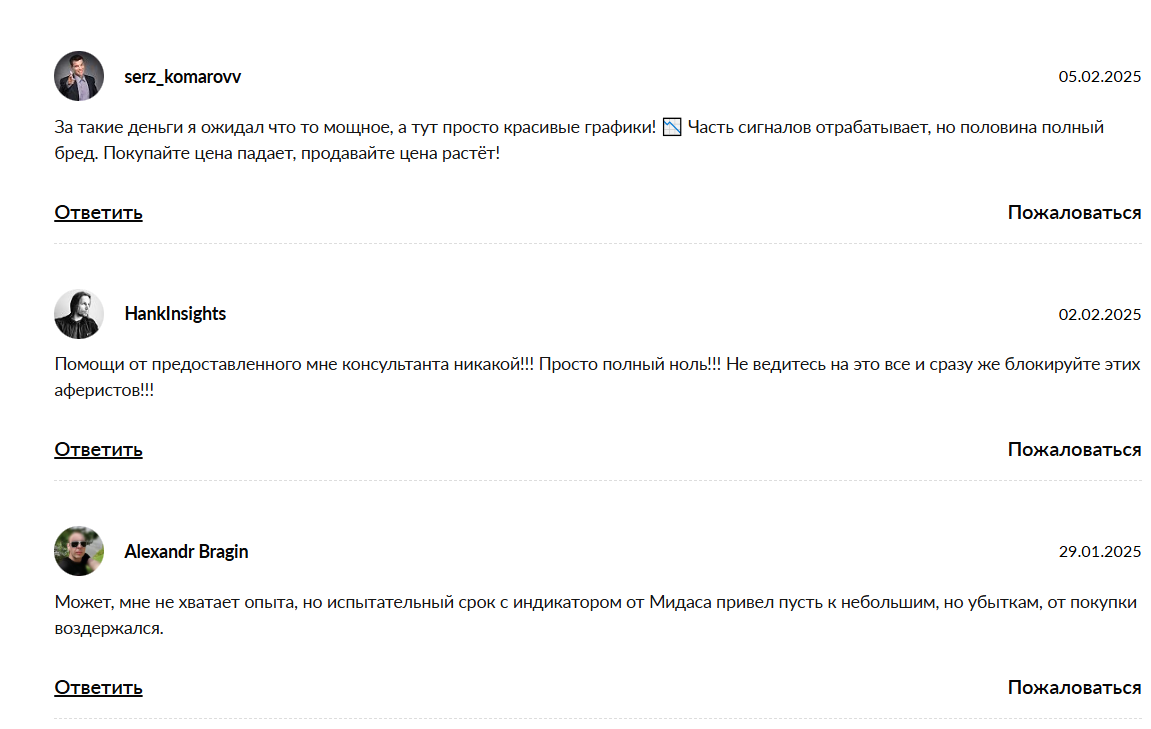Click the date 05.02.2025
This screenshot has width=1151, height=729.
(1099, 77)
